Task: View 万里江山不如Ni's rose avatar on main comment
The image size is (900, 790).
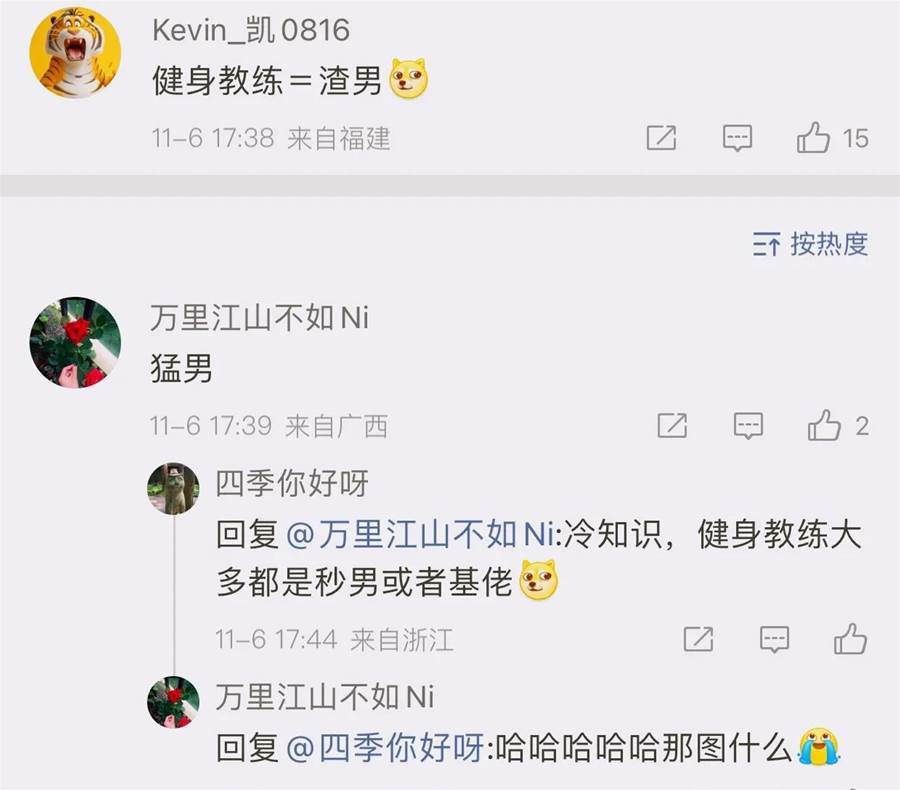Action: coord(75,342)
